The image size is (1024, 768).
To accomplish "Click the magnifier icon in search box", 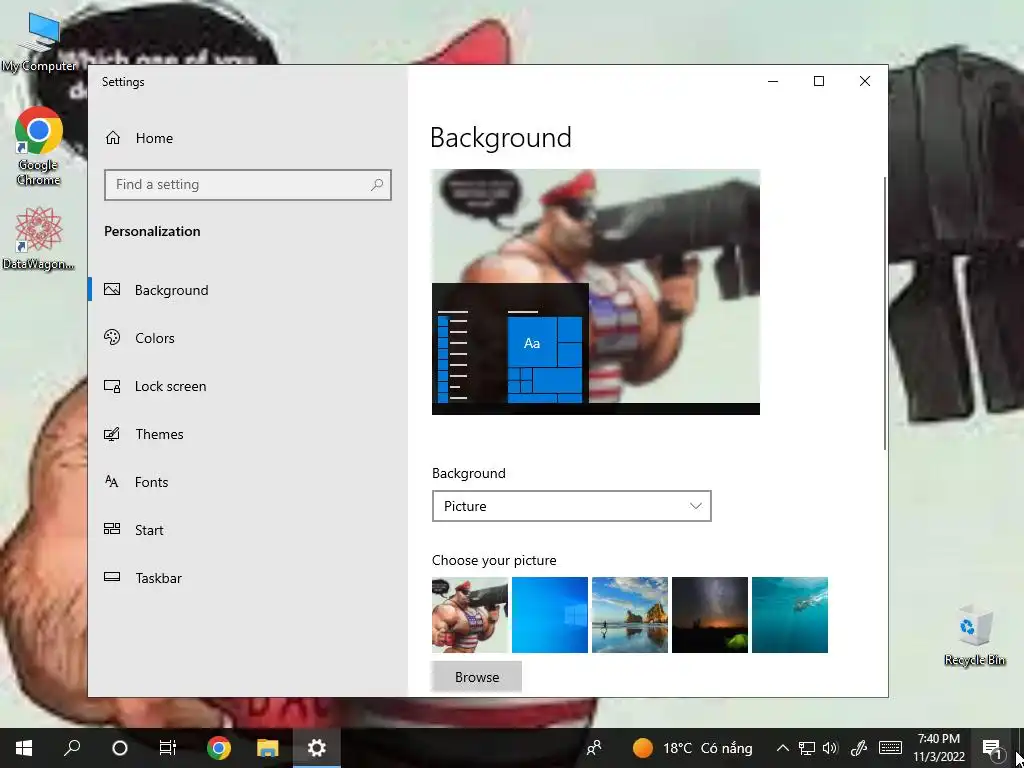I will pos(377,185).
